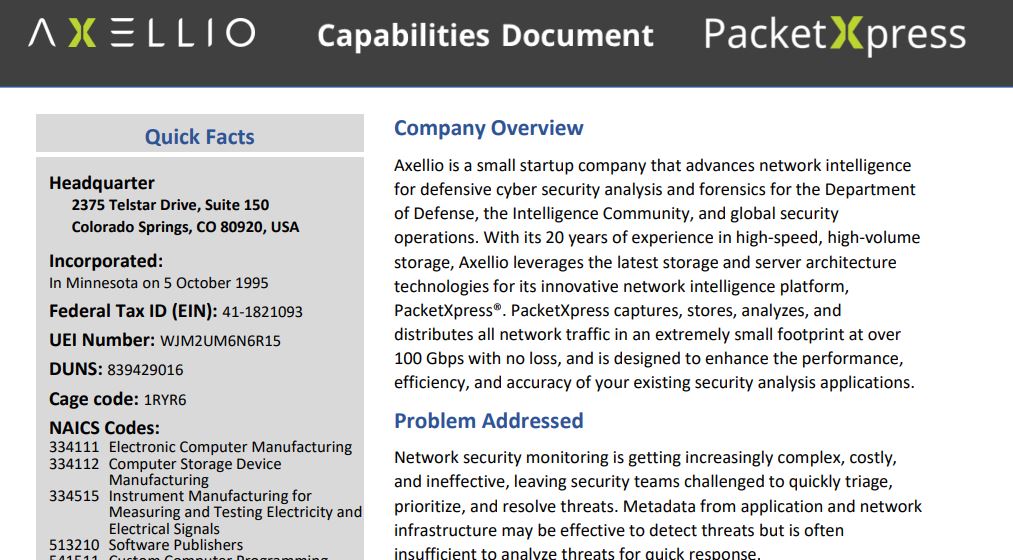Click the NAICS Codes label

104,428
